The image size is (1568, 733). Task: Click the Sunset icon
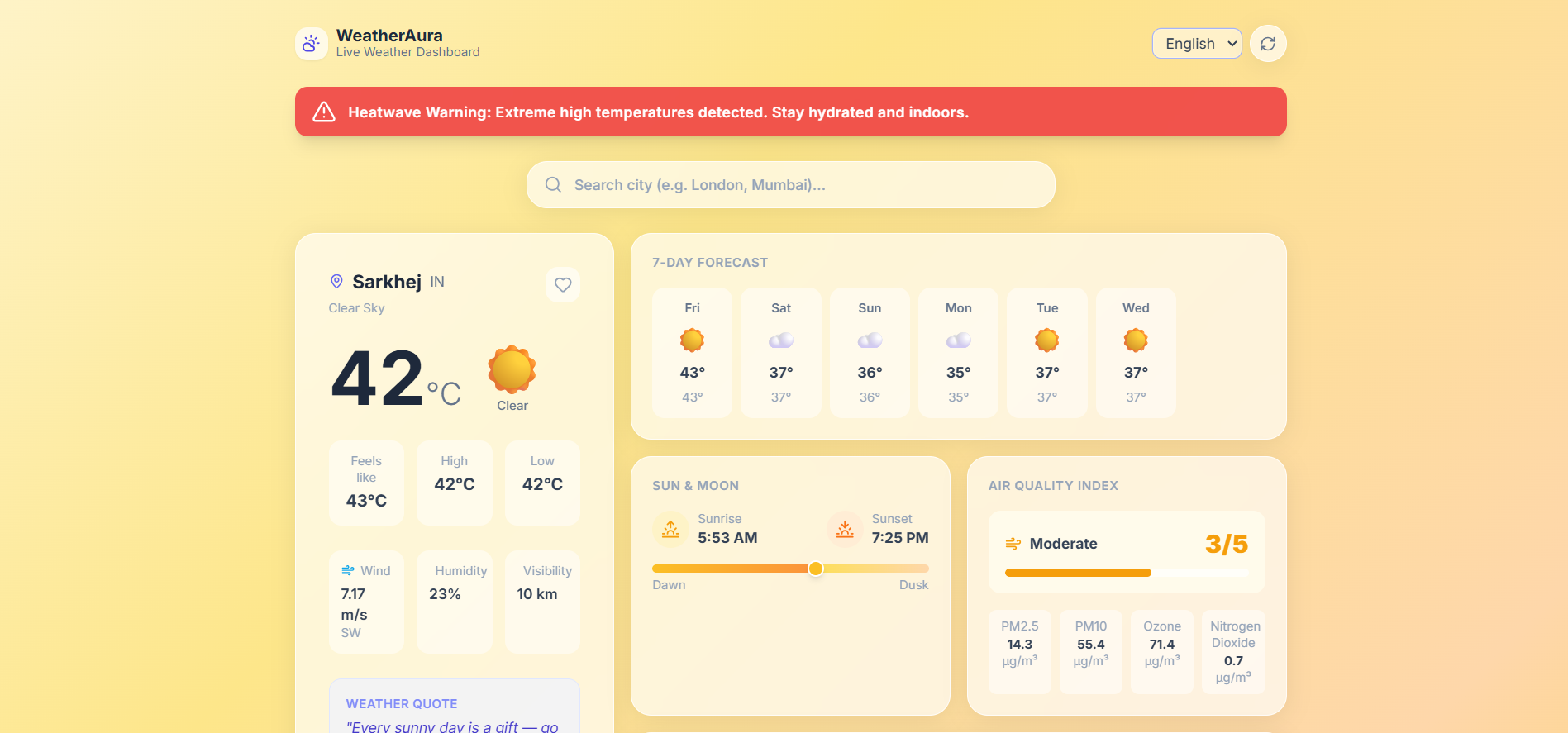pyautogui.click(x=845, y=529)
